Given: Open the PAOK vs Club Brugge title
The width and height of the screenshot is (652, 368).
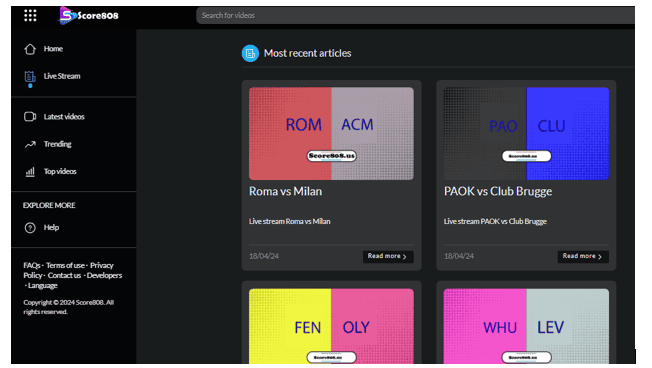Looking at the screenshot, I should coord(498,191).
